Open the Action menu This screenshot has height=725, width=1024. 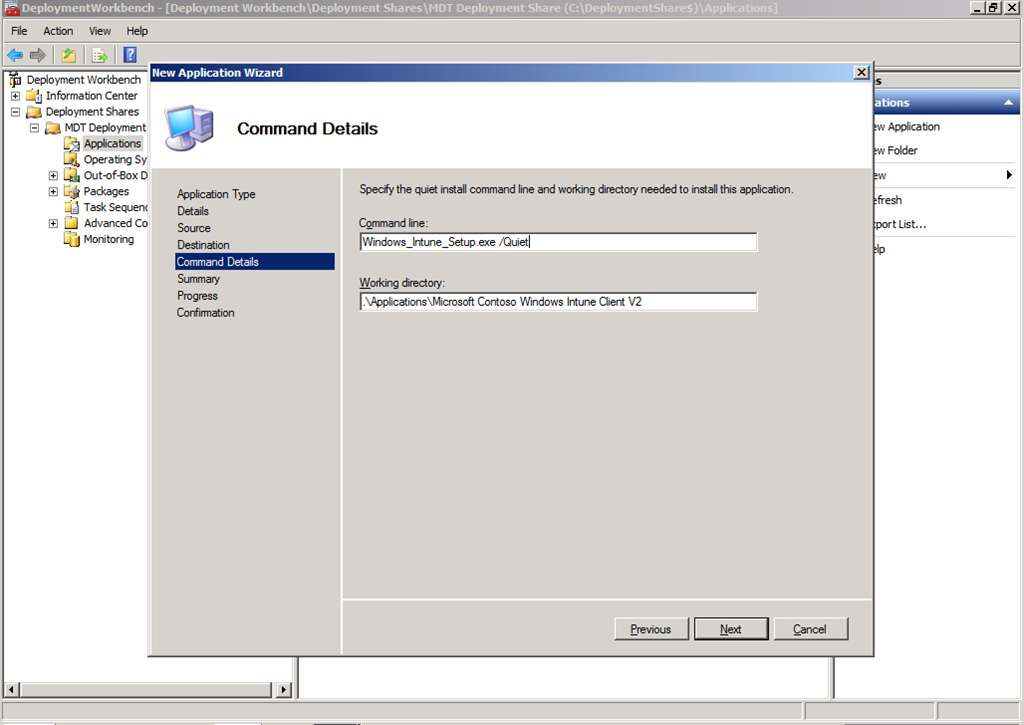tap(58, 31)
